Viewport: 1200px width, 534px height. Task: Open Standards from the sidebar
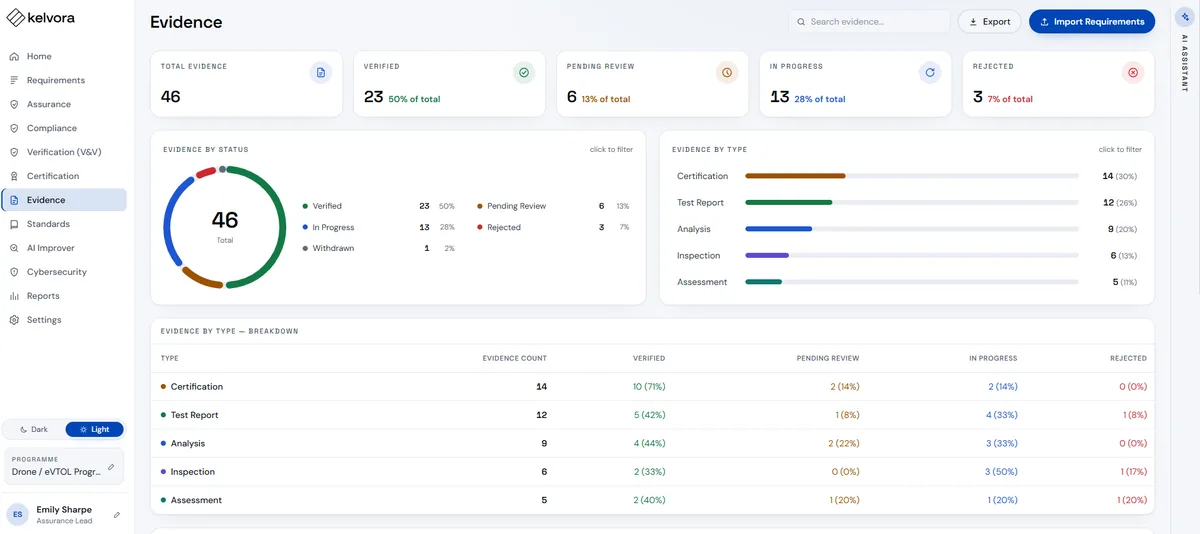pyautogui.click(x=64, y=224)
